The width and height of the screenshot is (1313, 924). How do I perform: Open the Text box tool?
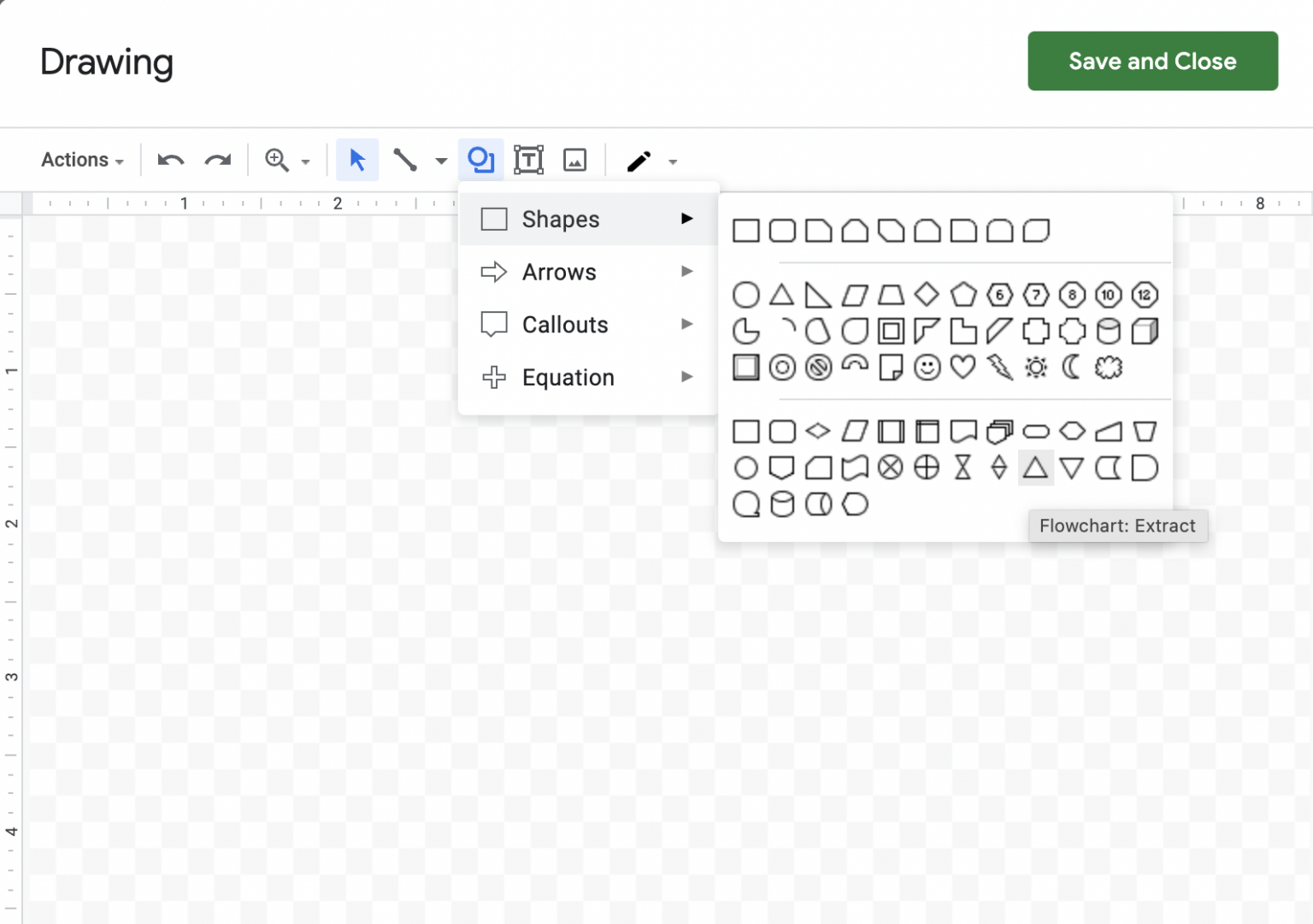[x=529, y=159]
